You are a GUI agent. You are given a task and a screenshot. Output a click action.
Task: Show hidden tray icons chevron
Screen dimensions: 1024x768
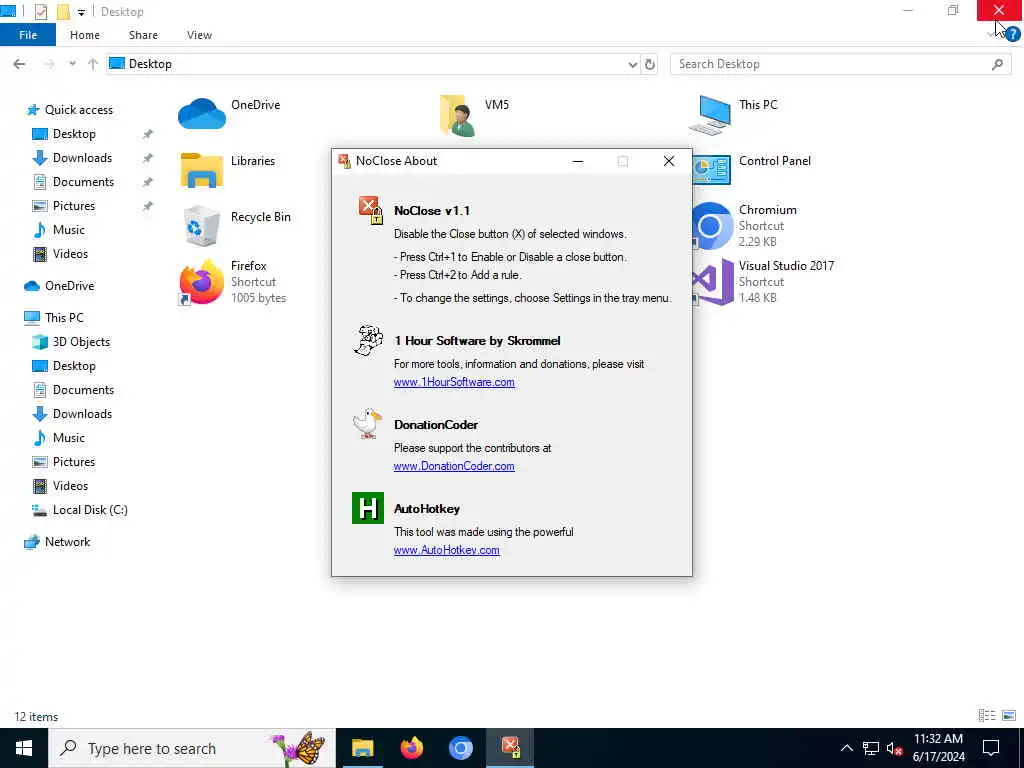846,748
